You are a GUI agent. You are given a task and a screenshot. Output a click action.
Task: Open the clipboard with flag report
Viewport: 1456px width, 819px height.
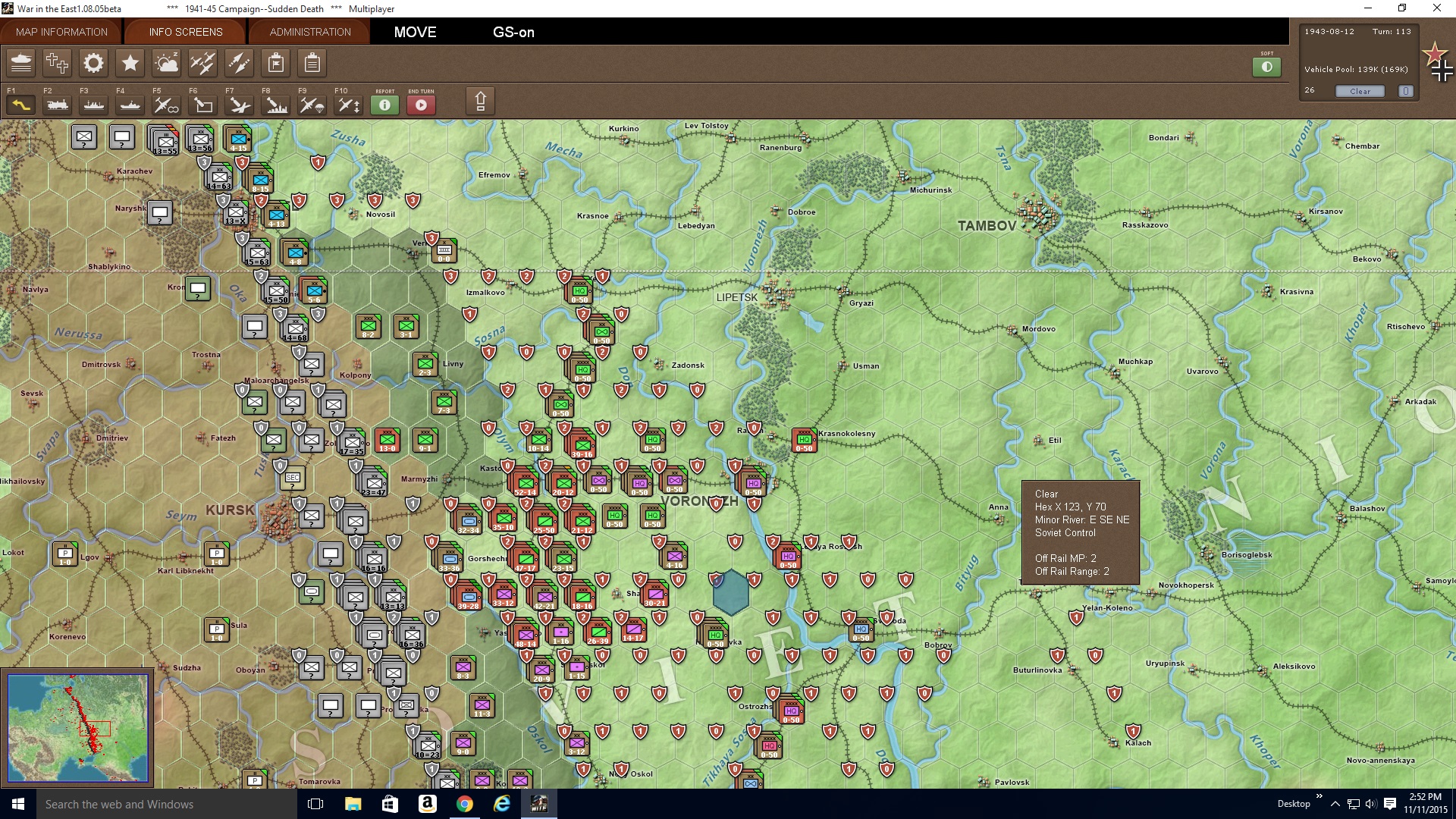[276, 63]
